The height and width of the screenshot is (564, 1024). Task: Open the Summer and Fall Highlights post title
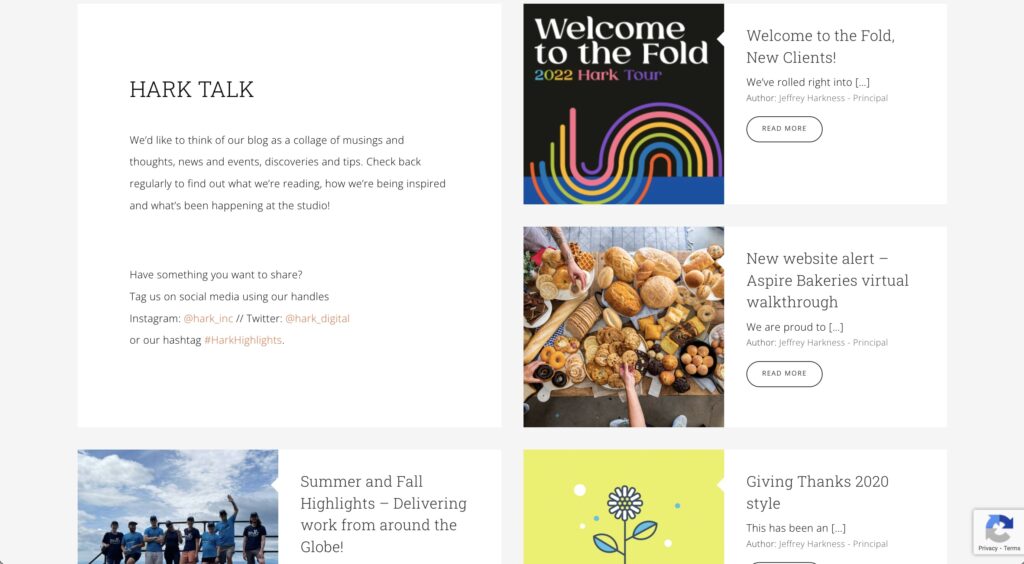(383, 514)
